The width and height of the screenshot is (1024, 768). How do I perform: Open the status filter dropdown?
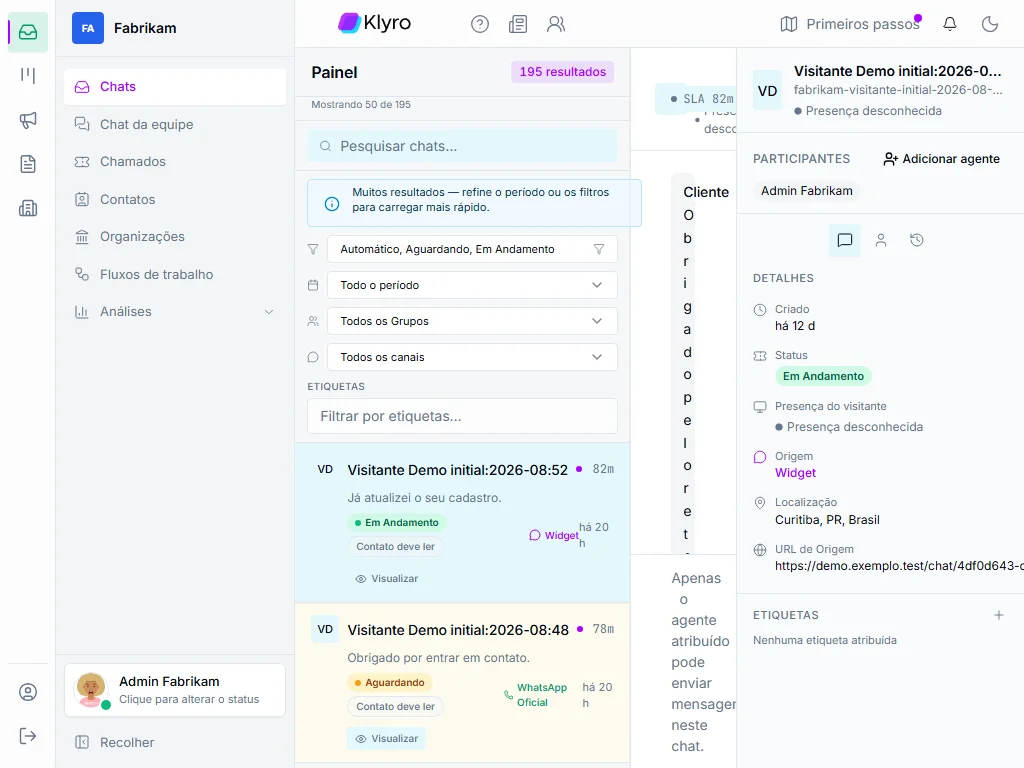[x=472, y=249]
